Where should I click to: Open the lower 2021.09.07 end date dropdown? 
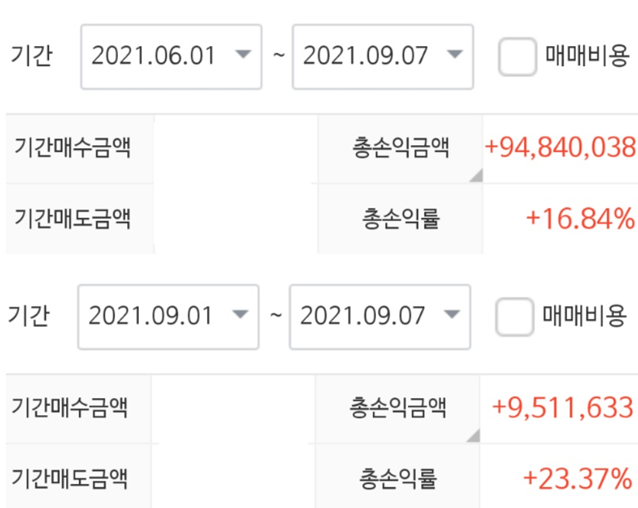(380, 317)
